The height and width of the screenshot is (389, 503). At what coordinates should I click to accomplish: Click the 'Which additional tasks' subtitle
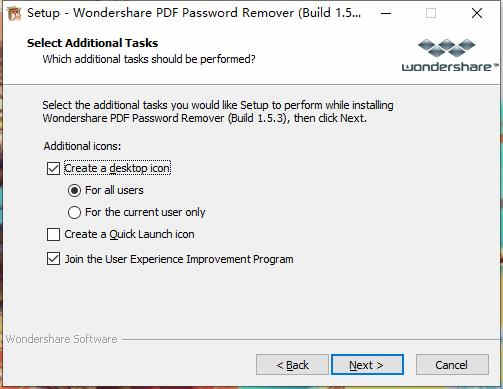pos(149,59)
